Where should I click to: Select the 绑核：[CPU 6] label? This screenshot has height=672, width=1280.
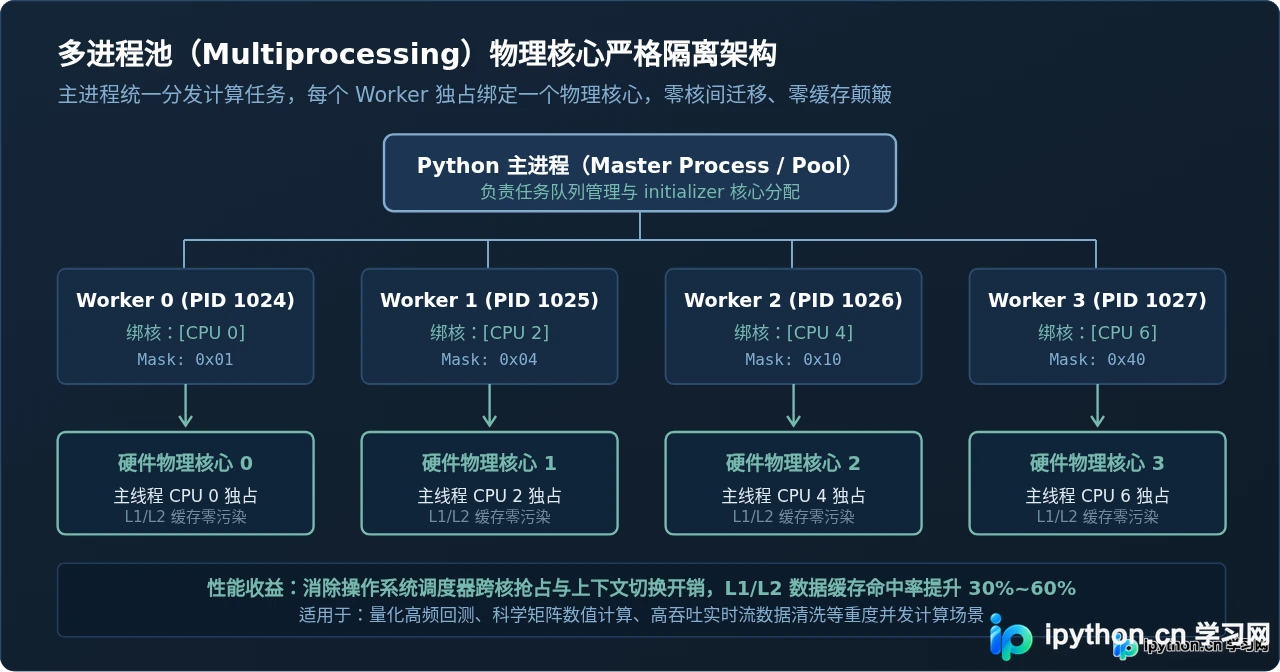point(1097,333)
